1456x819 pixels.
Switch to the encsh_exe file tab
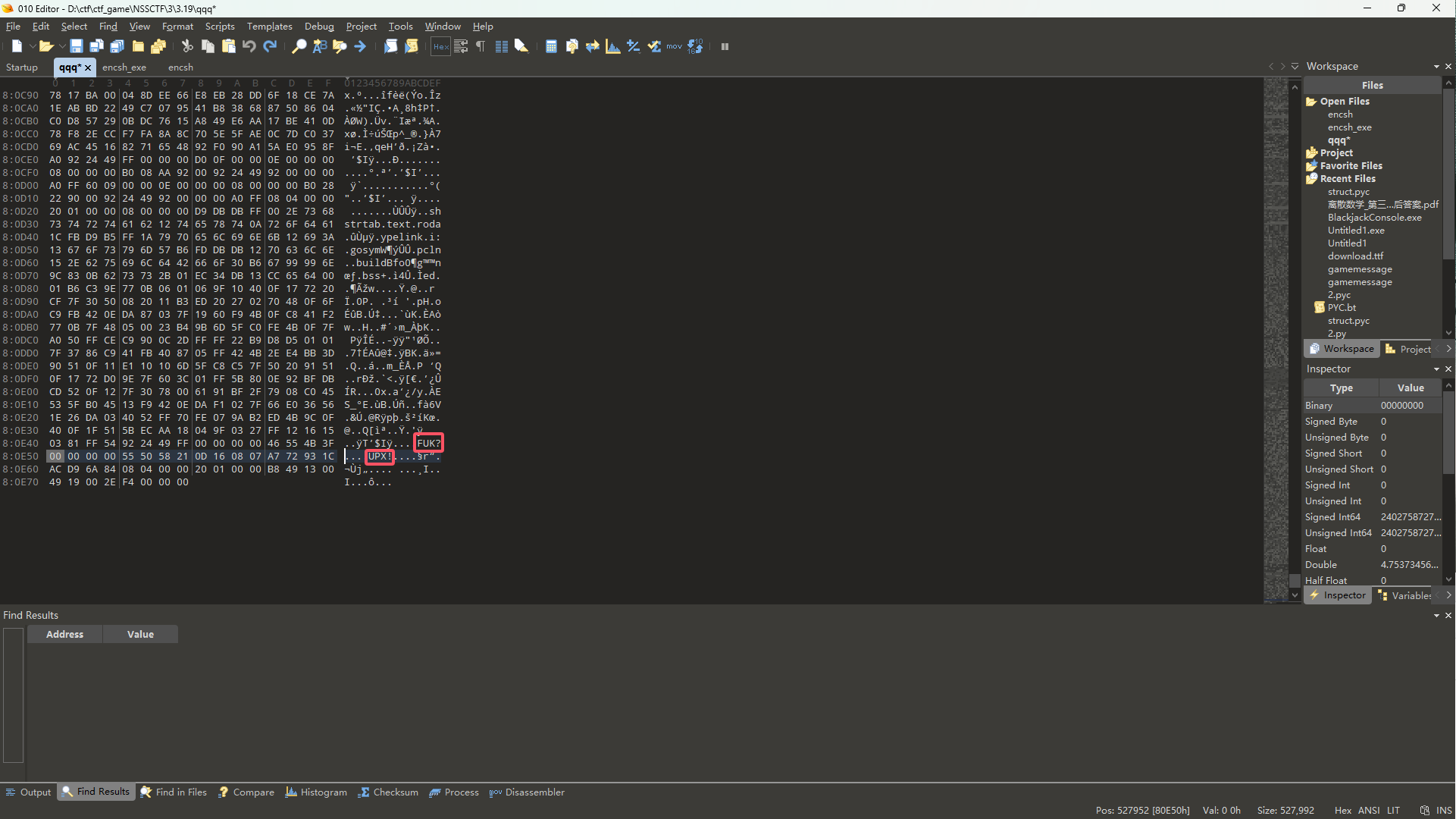click(x=124, y=67)
